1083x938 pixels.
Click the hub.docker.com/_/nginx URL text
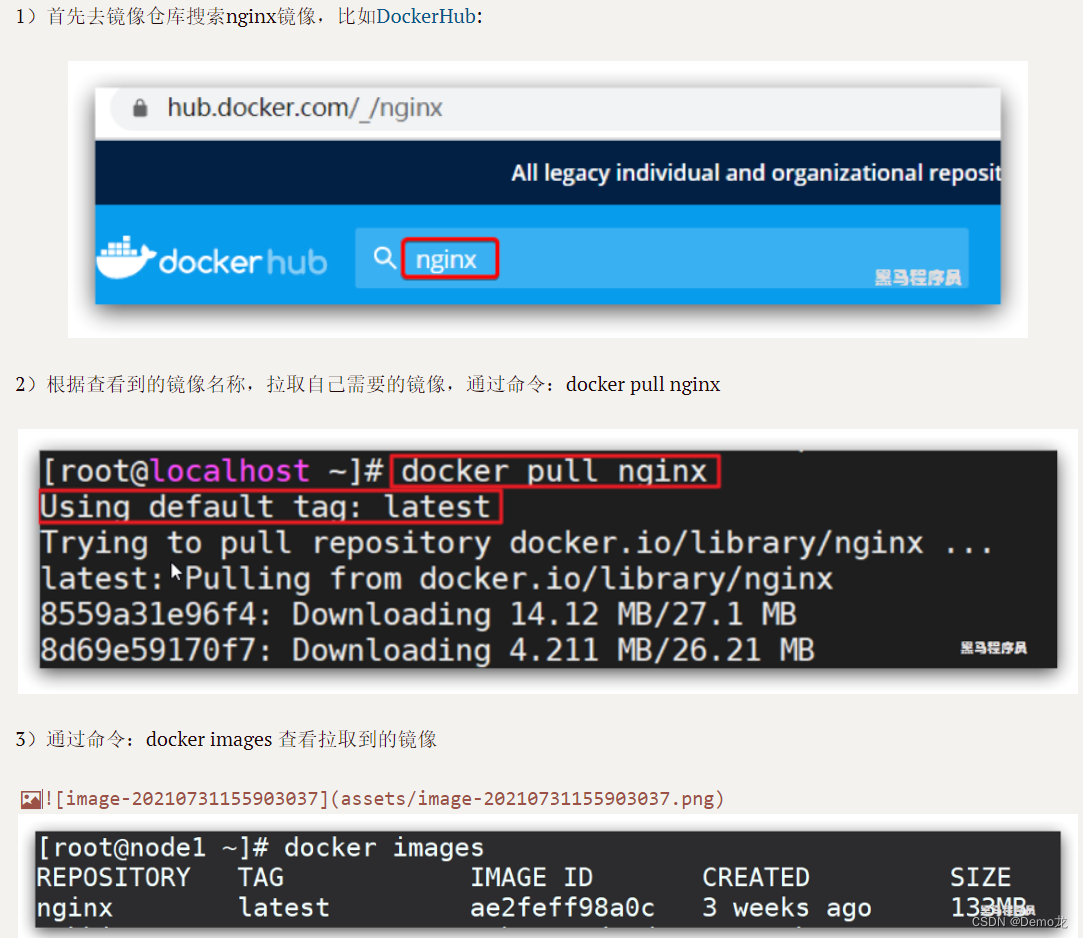pyautogui.click(x=305, y=108)
